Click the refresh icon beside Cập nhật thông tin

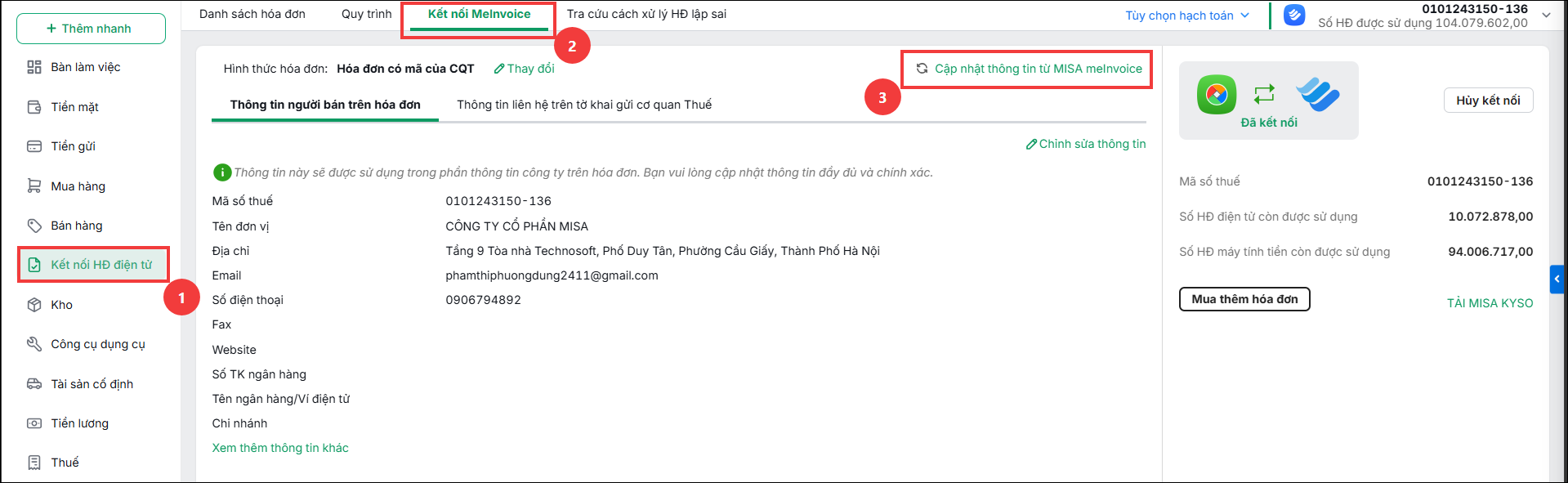(x=922, y=69)
